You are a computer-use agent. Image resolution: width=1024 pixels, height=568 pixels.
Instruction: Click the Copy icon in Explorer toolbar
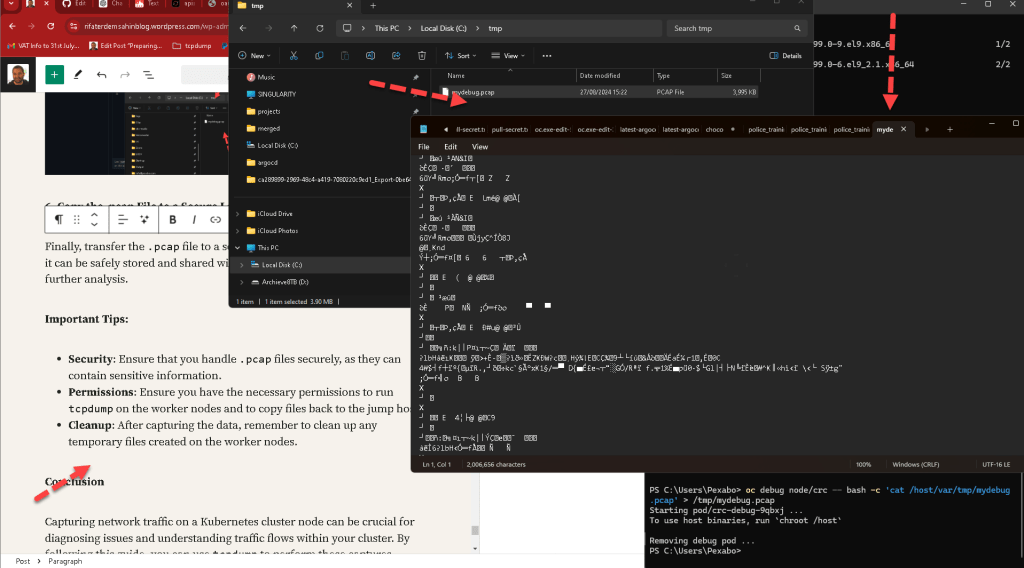coord(319,55)
